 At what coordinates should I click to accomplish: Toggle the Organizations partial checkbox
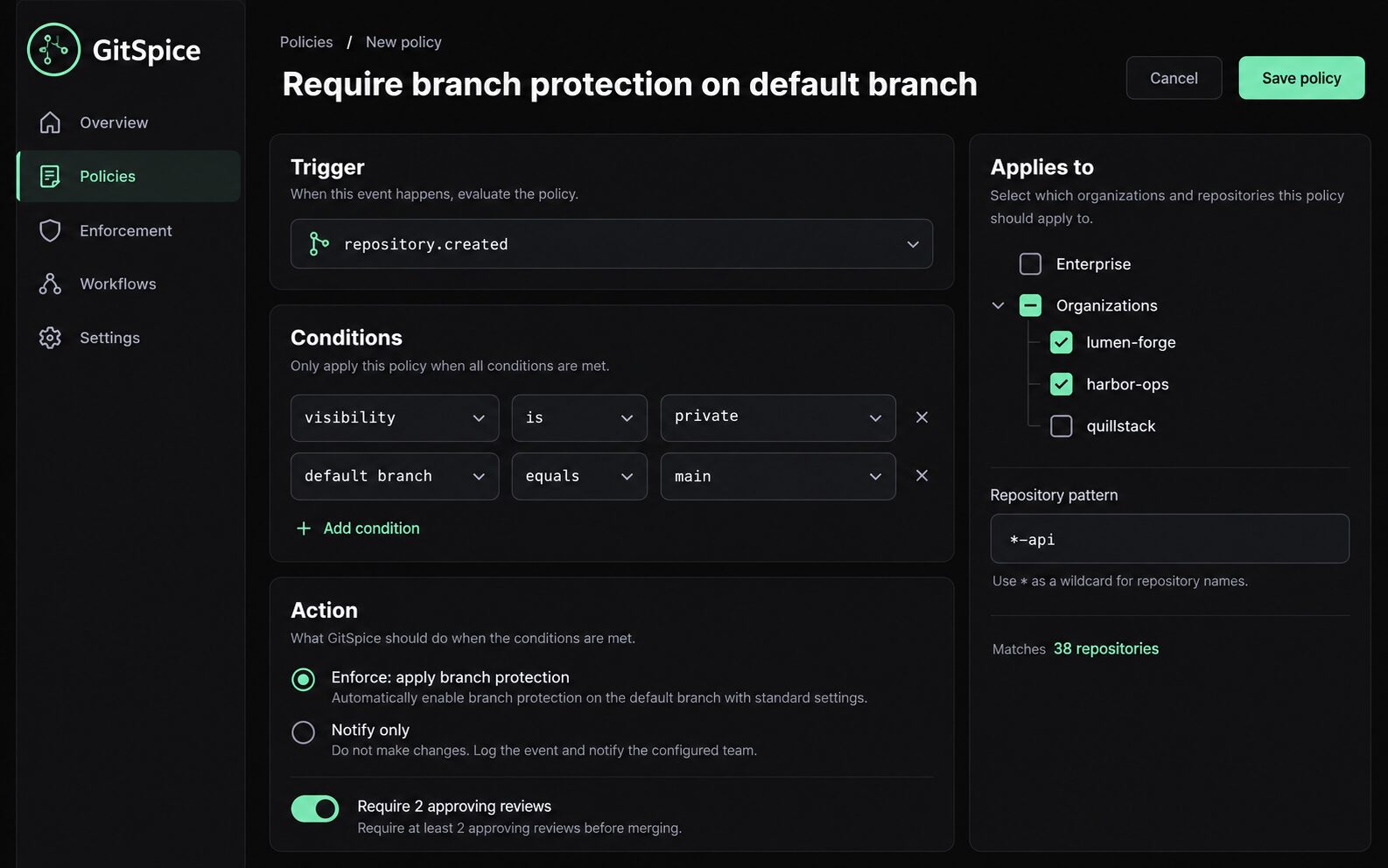pyautogui.click(x=1030, y=305)
